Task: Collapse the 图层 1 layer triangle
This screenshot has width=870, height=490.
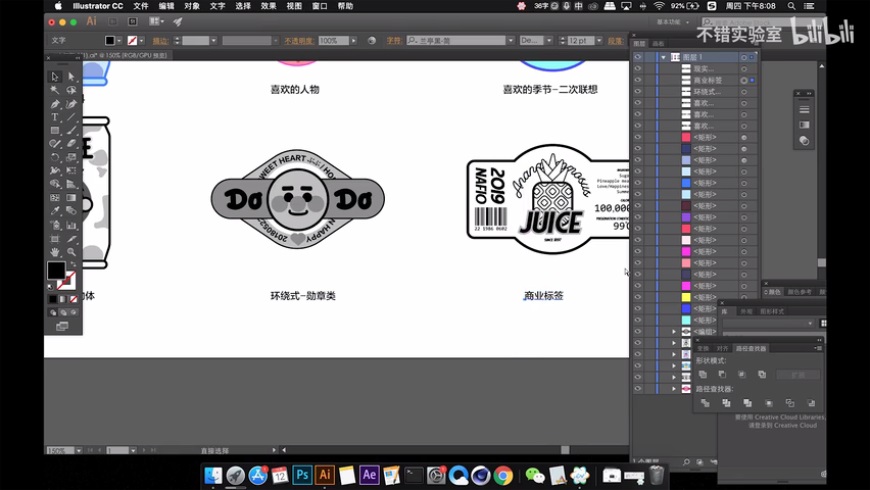Action: 663,57
